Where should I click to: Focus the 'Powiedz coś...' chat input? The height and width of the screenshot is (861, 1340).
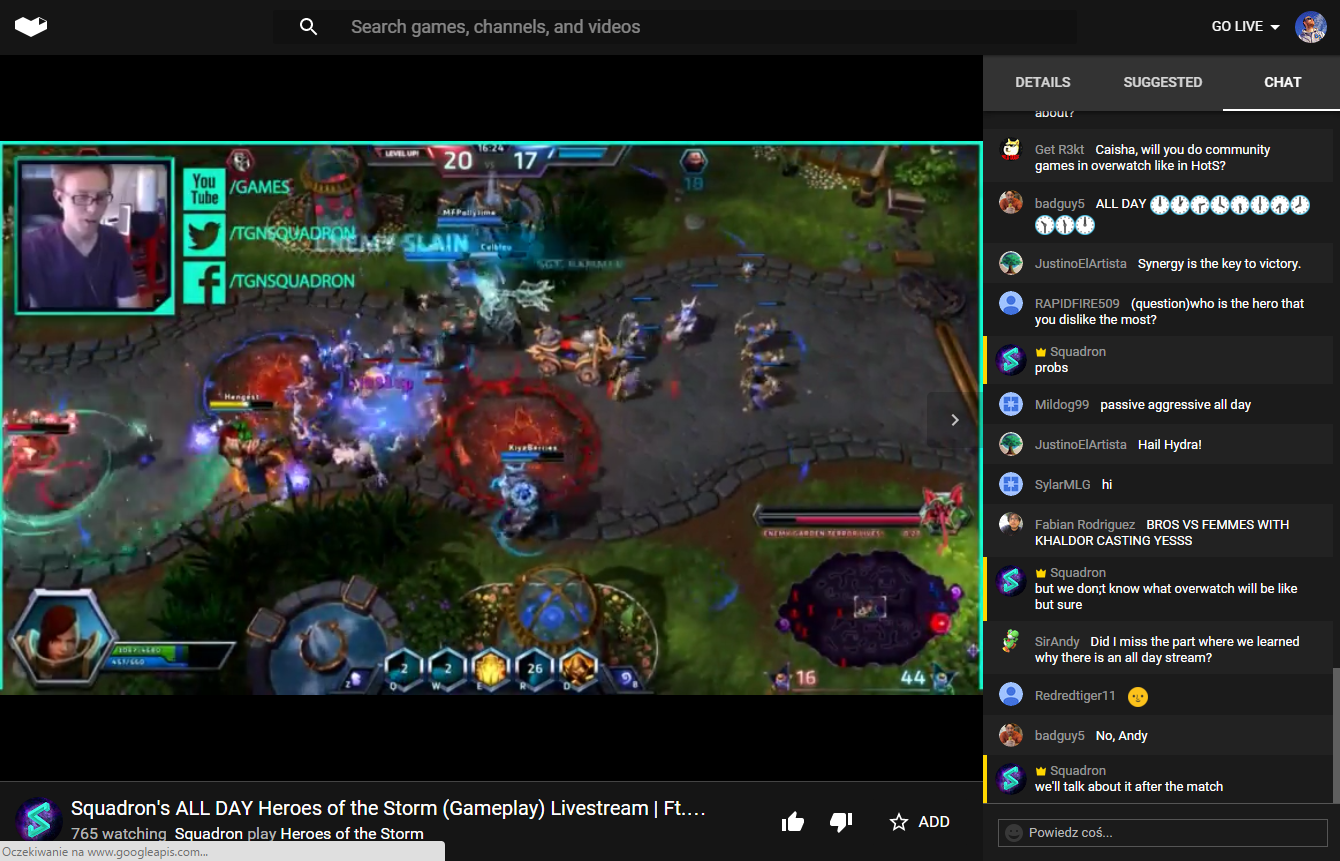click(1162, 833)
